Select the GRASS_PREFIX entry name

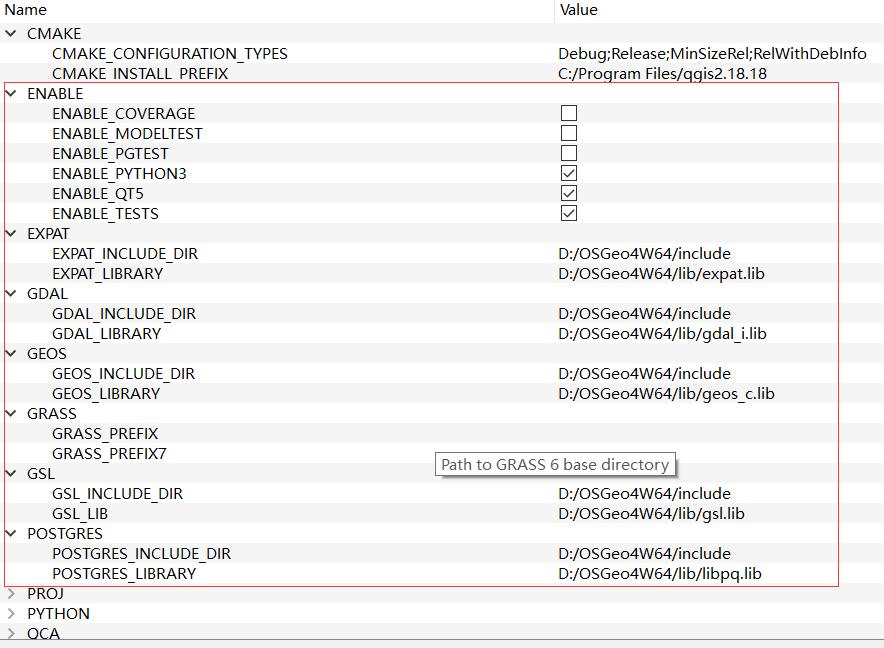(x=105, y=434)
